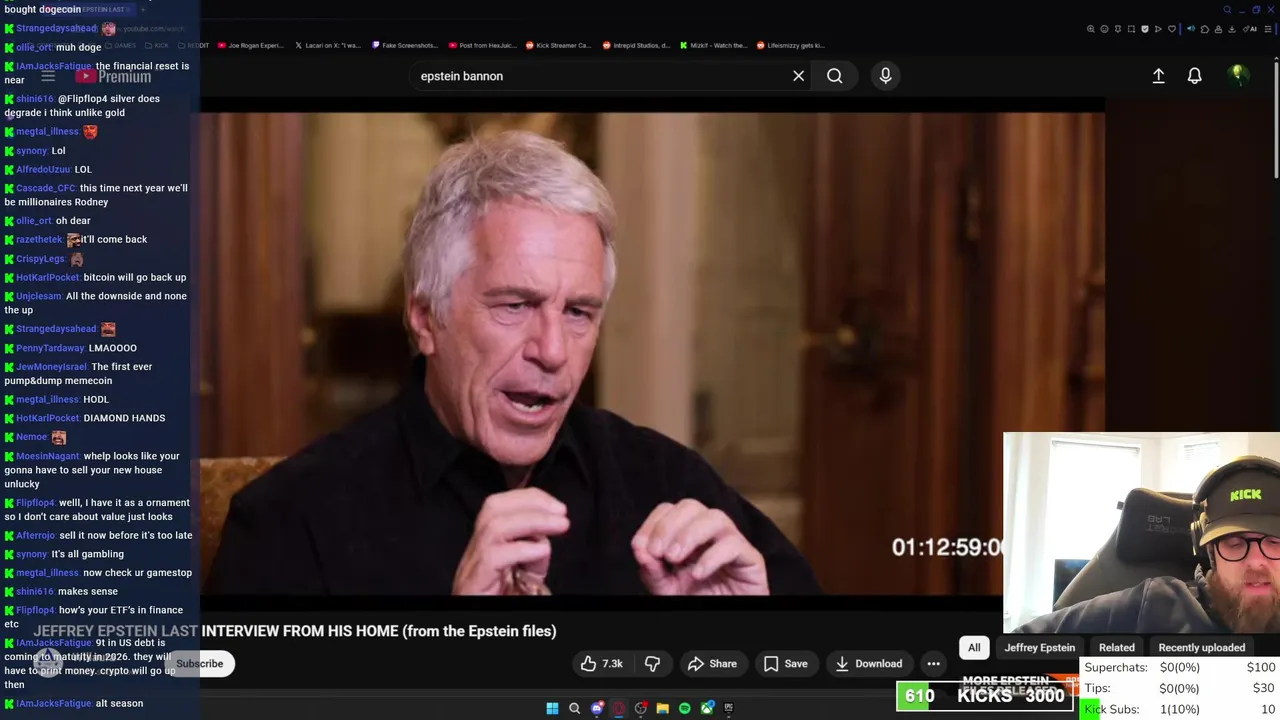The width and height of the screenshot is (1280, 720).
Task: Click chat username 'Cascade_CFC'
Action: (x=45, y=188)
